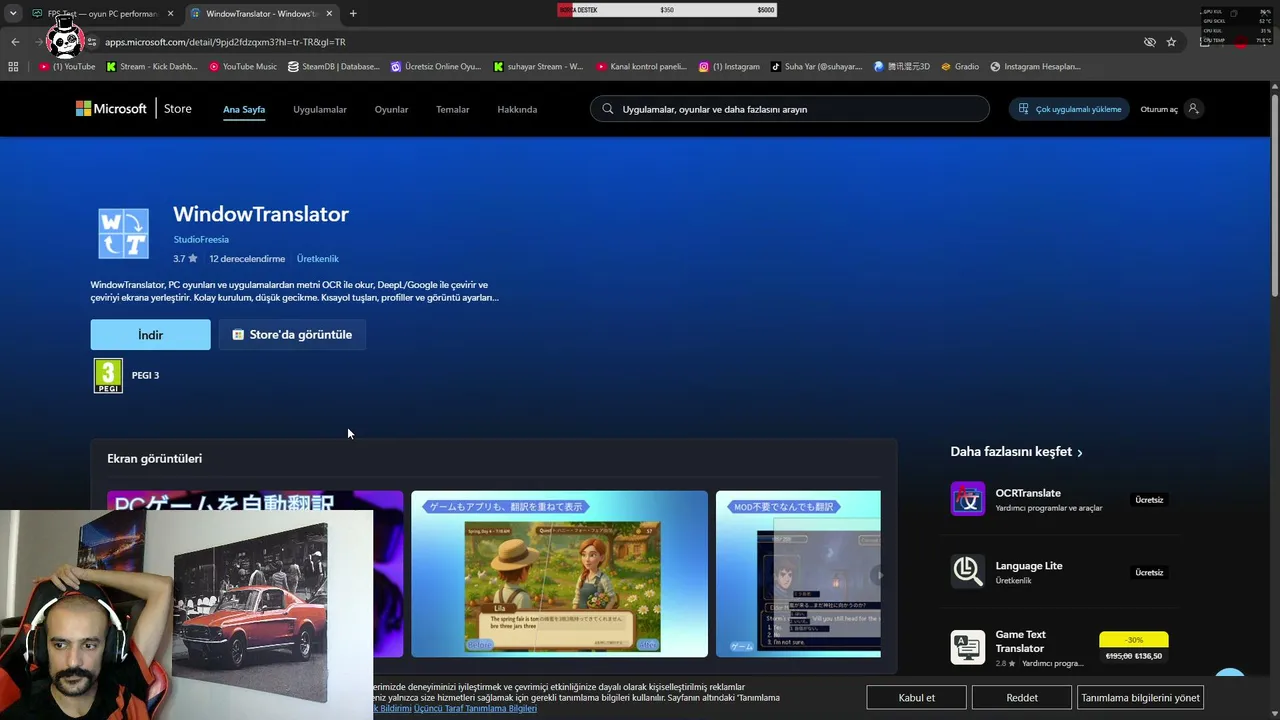Open the Üretkenlik category link under title
The image size is (1280, 720).
point(318,259)
